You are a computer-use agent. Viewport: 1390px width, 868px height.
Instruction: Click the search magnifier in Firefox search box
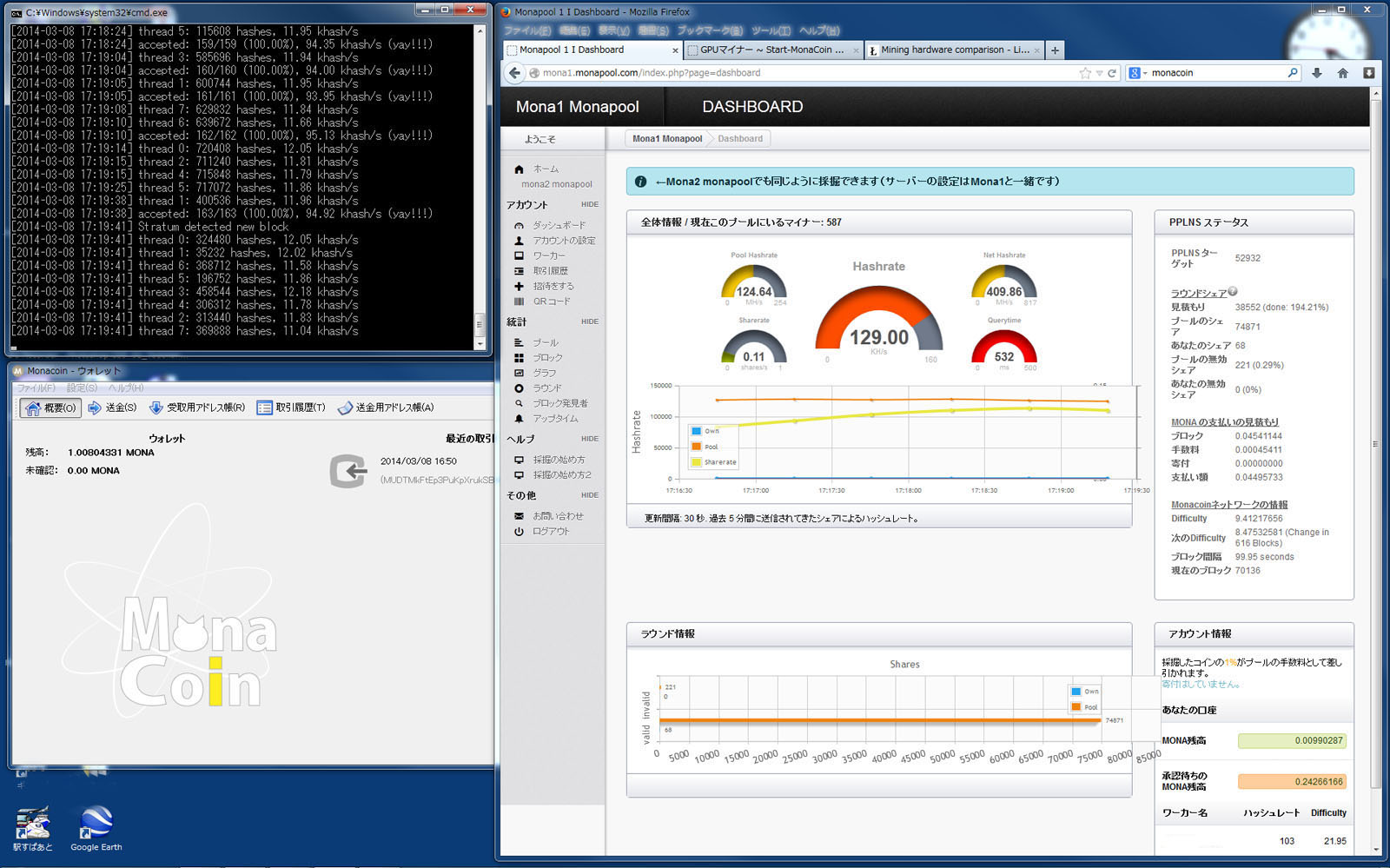(x=1293, y=73)
